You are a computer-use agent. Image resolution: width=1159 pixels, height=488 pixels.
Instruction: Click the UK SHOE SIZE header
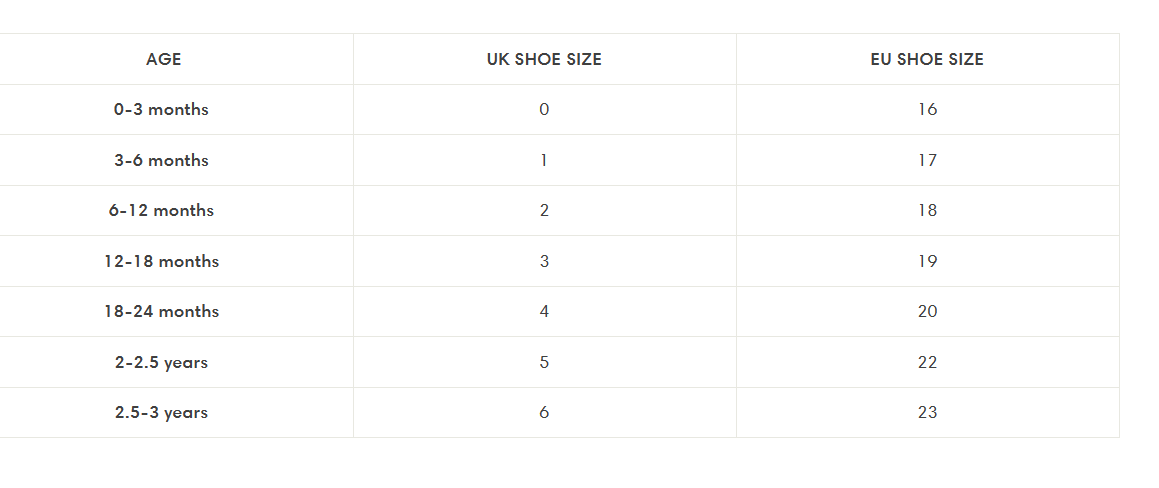click(x=544, y=59)
